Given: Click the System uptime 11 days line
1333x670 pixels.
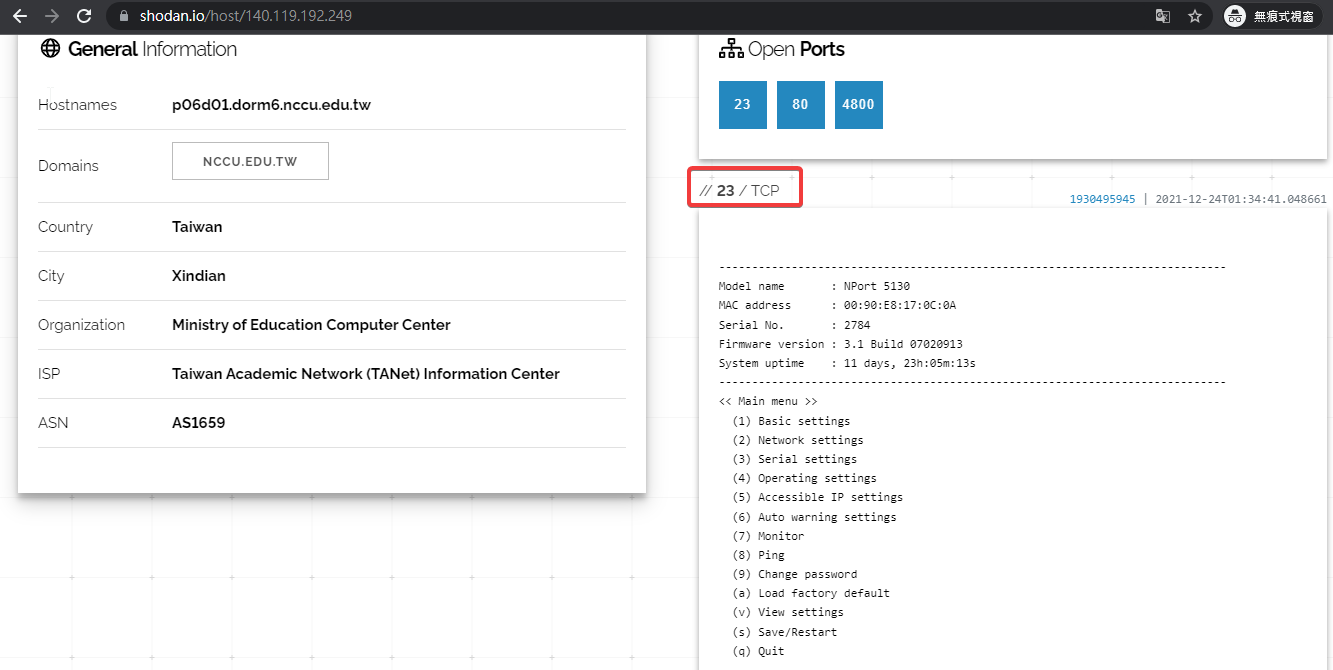Looking at the screenshot, I should point(847,363).
